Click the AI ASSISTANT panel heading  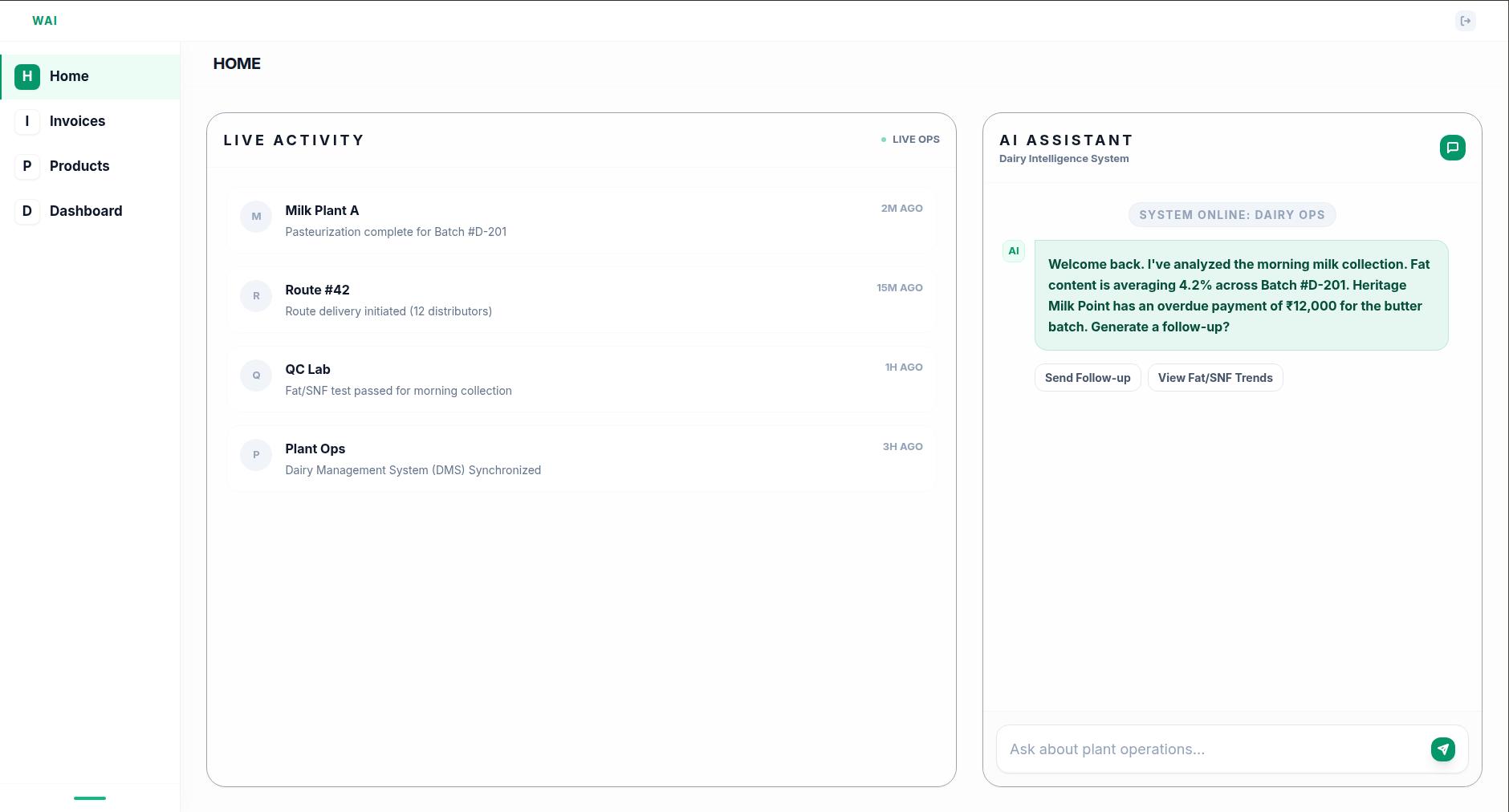[1066, 140]
